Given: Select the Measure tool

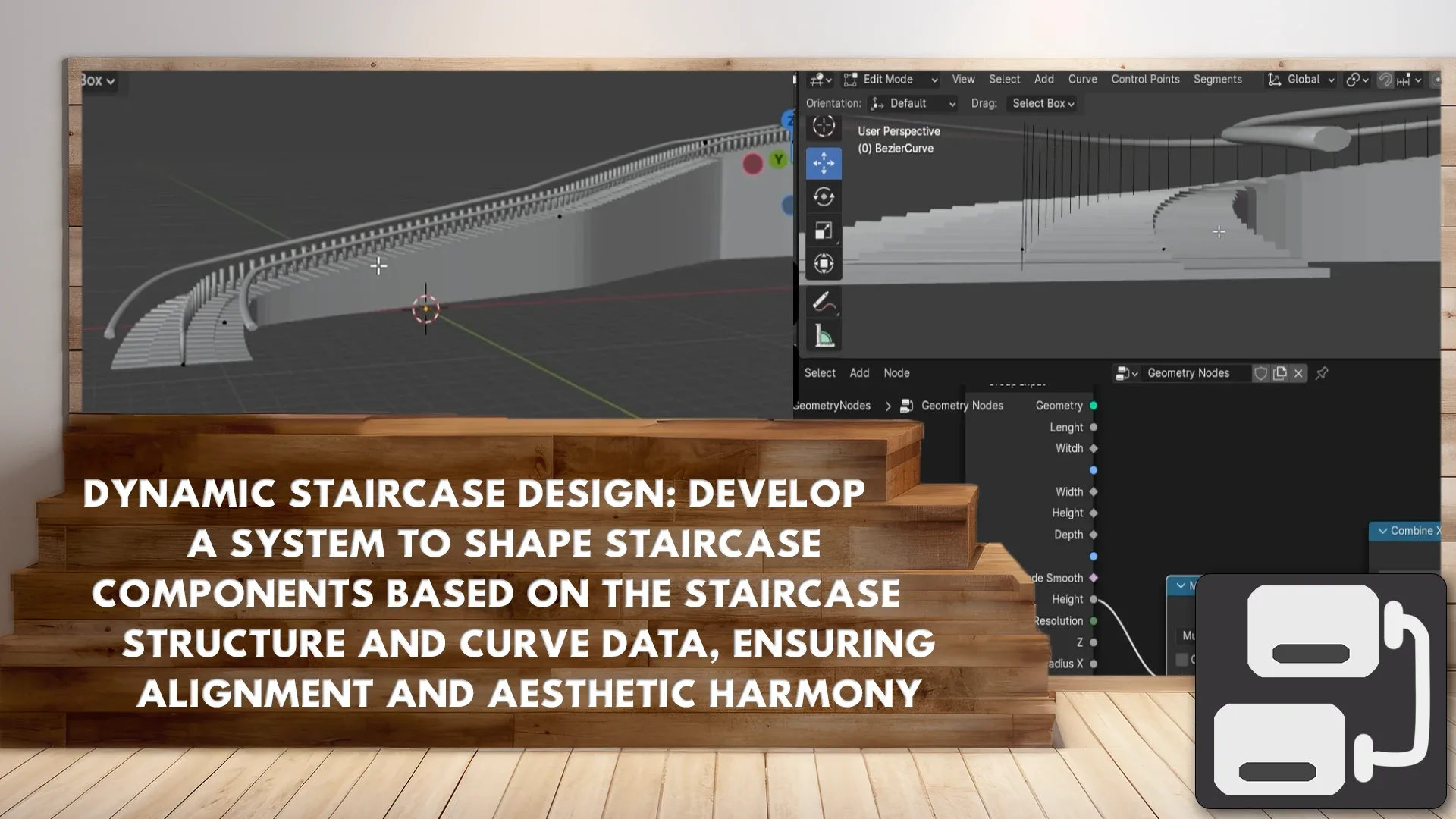Looking at the screenshot, I should point(824,335).
